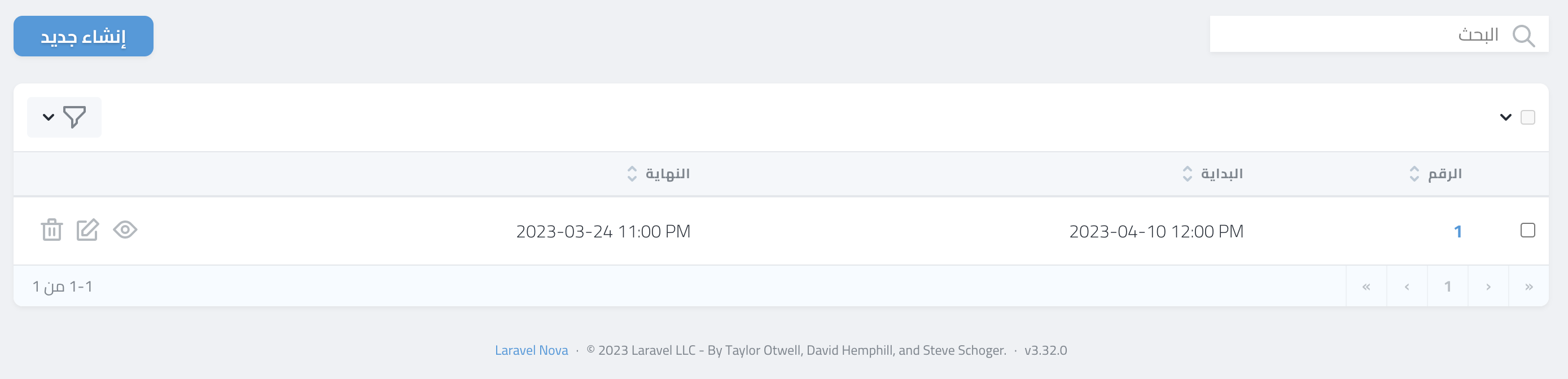Viewport: 1568px width, 379px height.
Task: Click the single right chevron pagination button
Action: (x=1488, y=287)
